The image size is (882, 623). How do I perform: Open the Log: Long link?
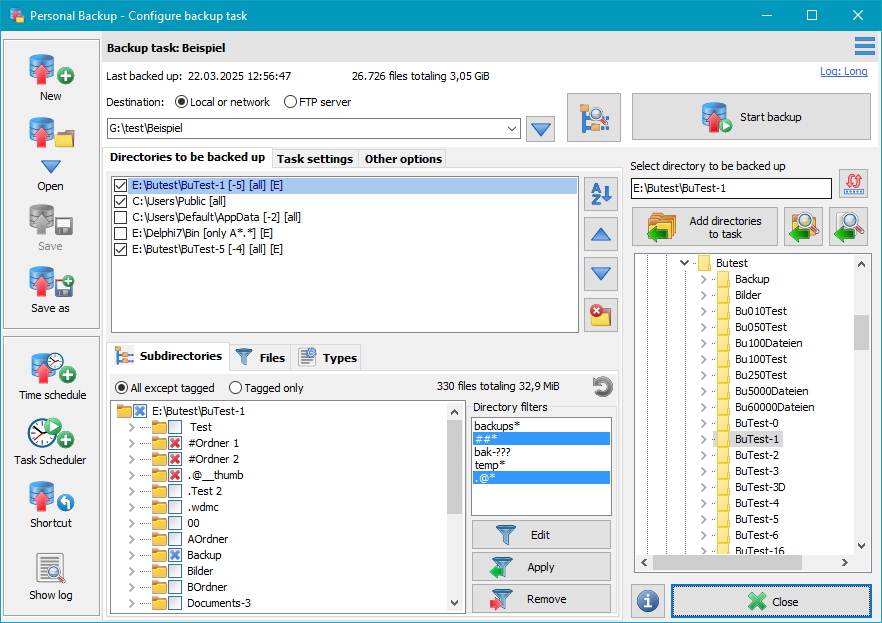click(843, 72)
